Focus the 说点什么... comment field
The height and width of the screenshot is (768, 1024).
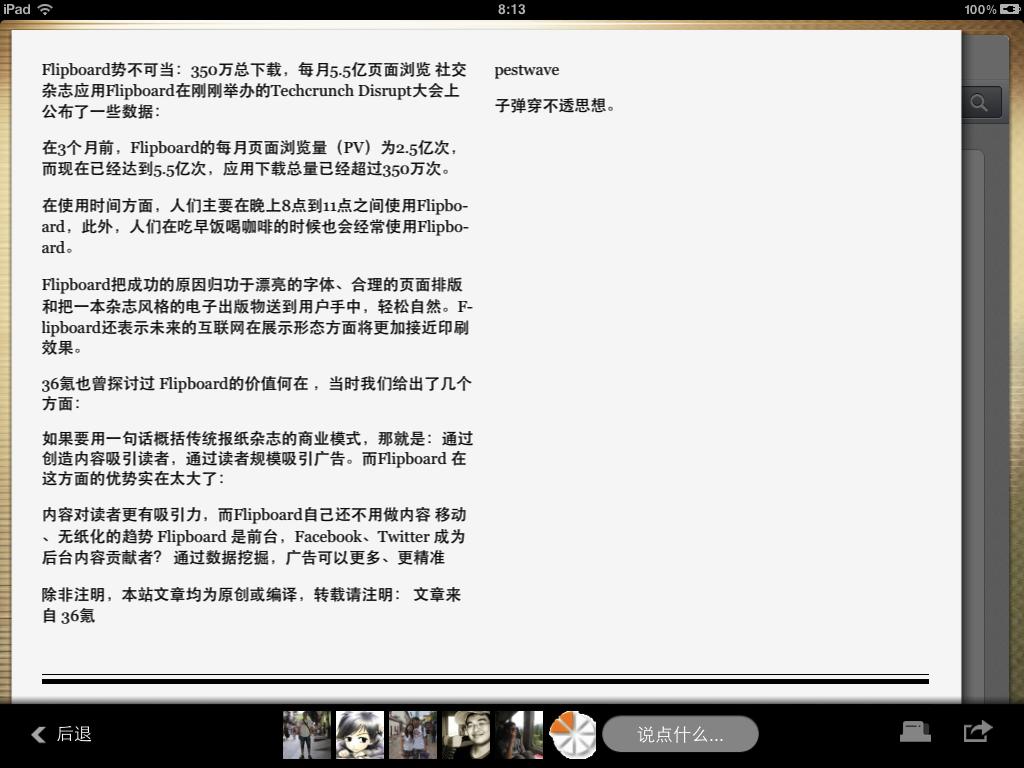point(680,734)
